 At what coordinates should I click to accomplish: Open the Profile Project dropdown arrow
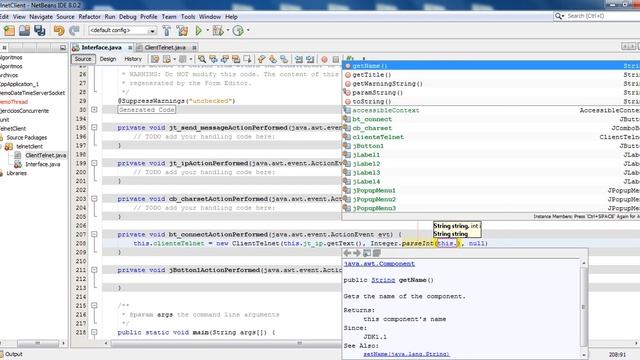[248, 31]
